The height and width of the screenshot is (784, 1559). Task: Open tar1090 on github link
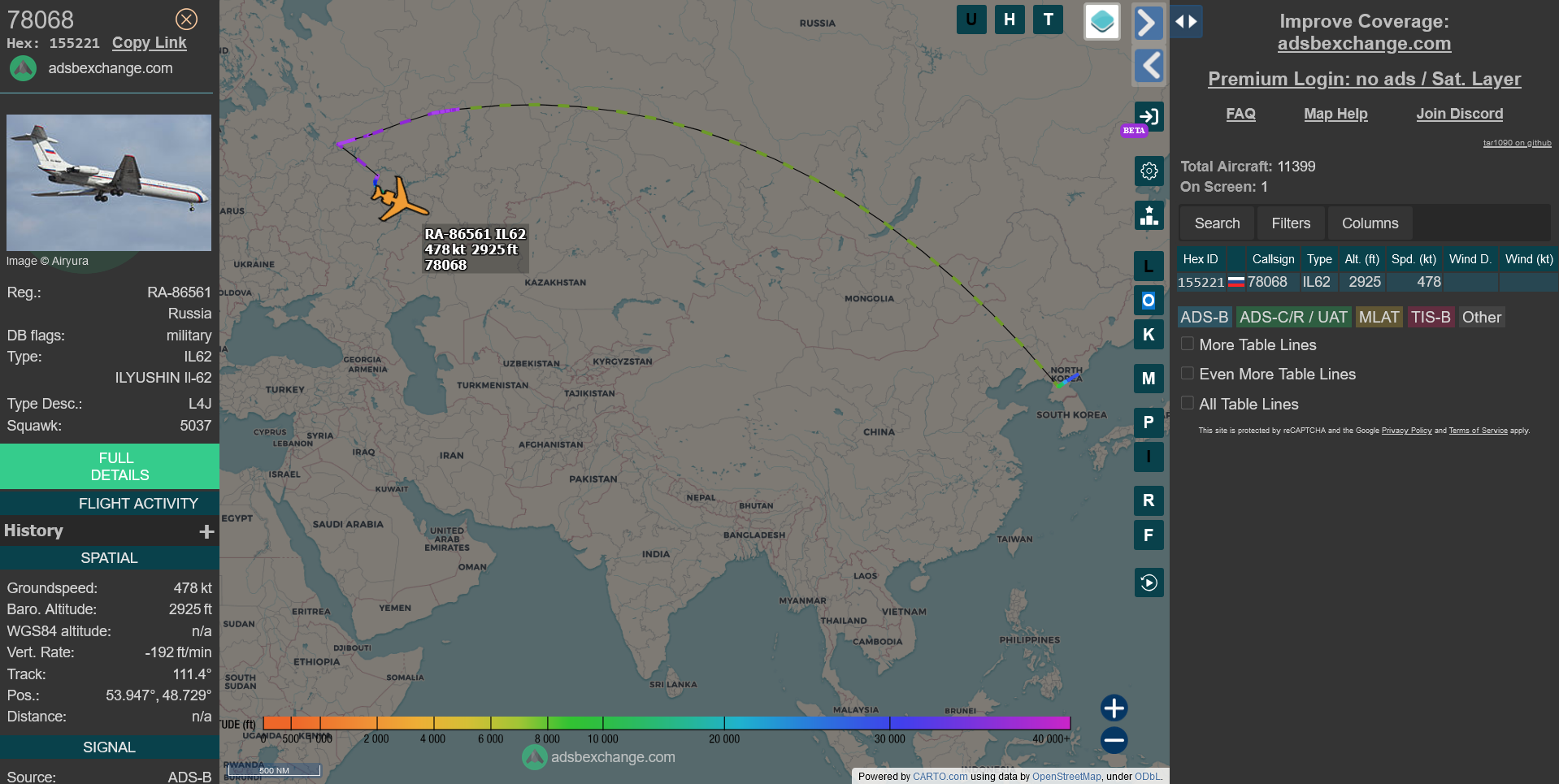click(1517, 143)
